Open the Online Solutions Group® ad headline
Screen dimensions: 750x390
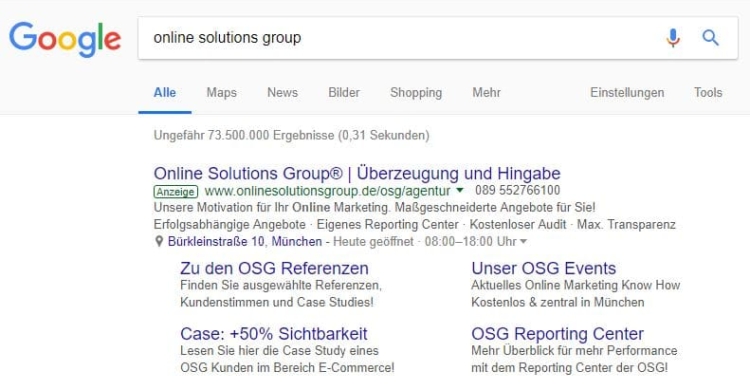[357, 173]
